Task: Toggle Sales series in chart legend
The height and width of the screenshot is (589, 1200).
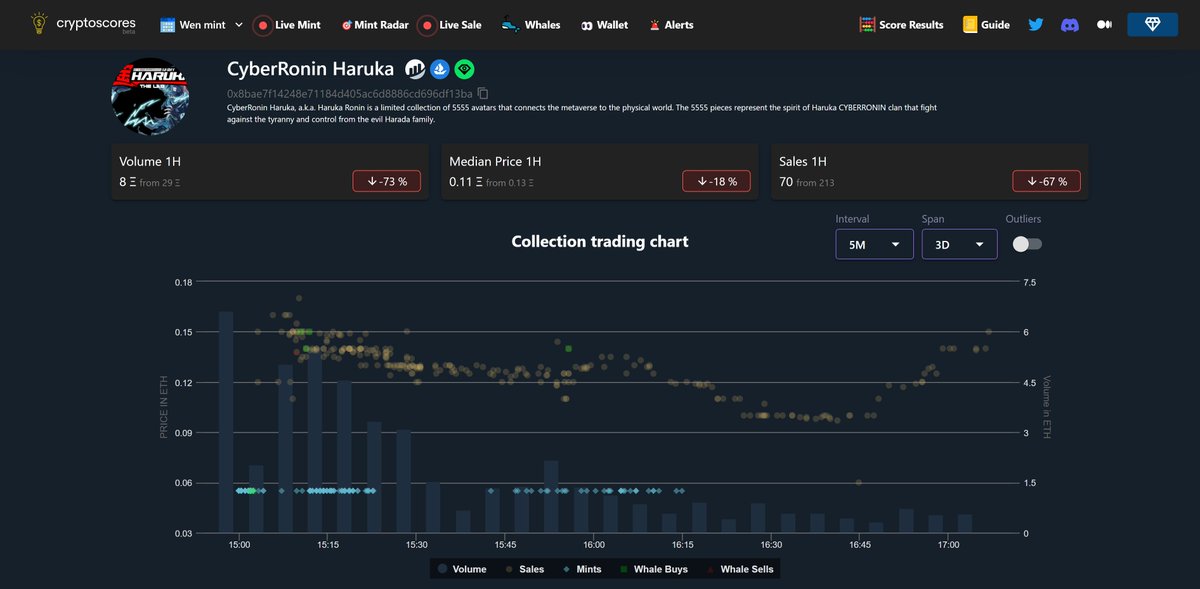Action: 525,569
